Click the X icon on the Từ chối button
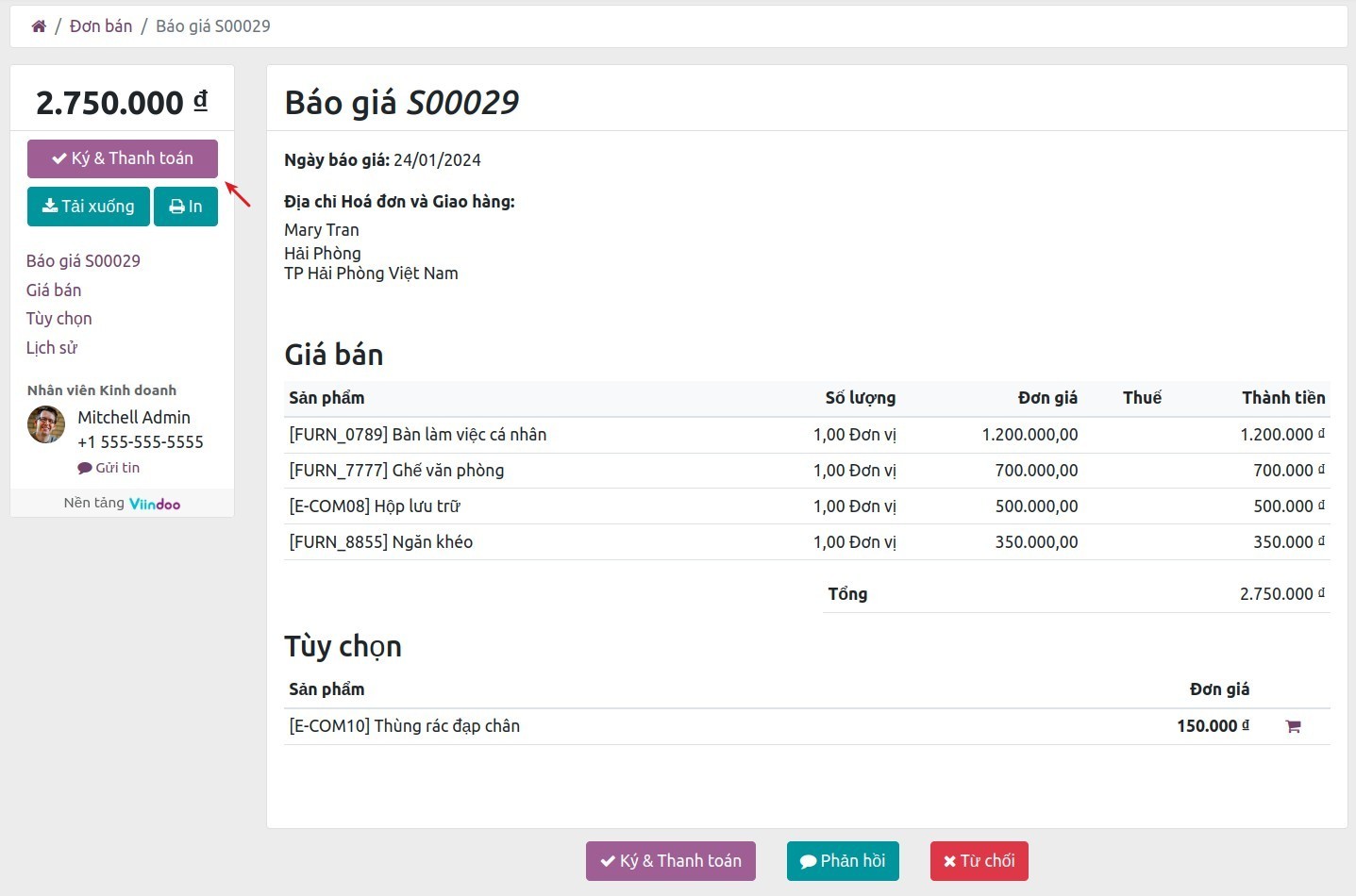Viewport: 1356px width, 896px height. click(949, 860)
